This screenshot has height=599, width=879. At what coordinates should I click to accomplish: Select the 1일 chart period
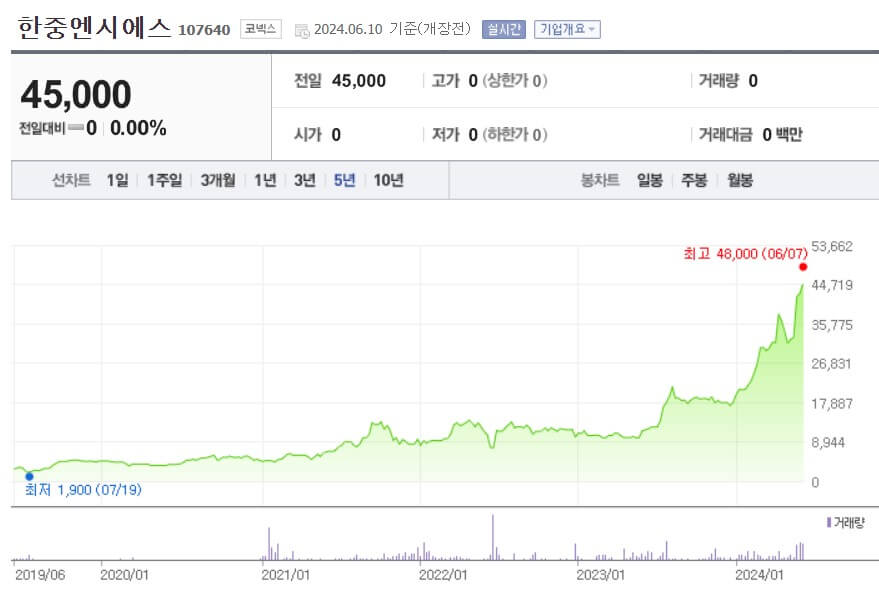(x=116, y=180)
